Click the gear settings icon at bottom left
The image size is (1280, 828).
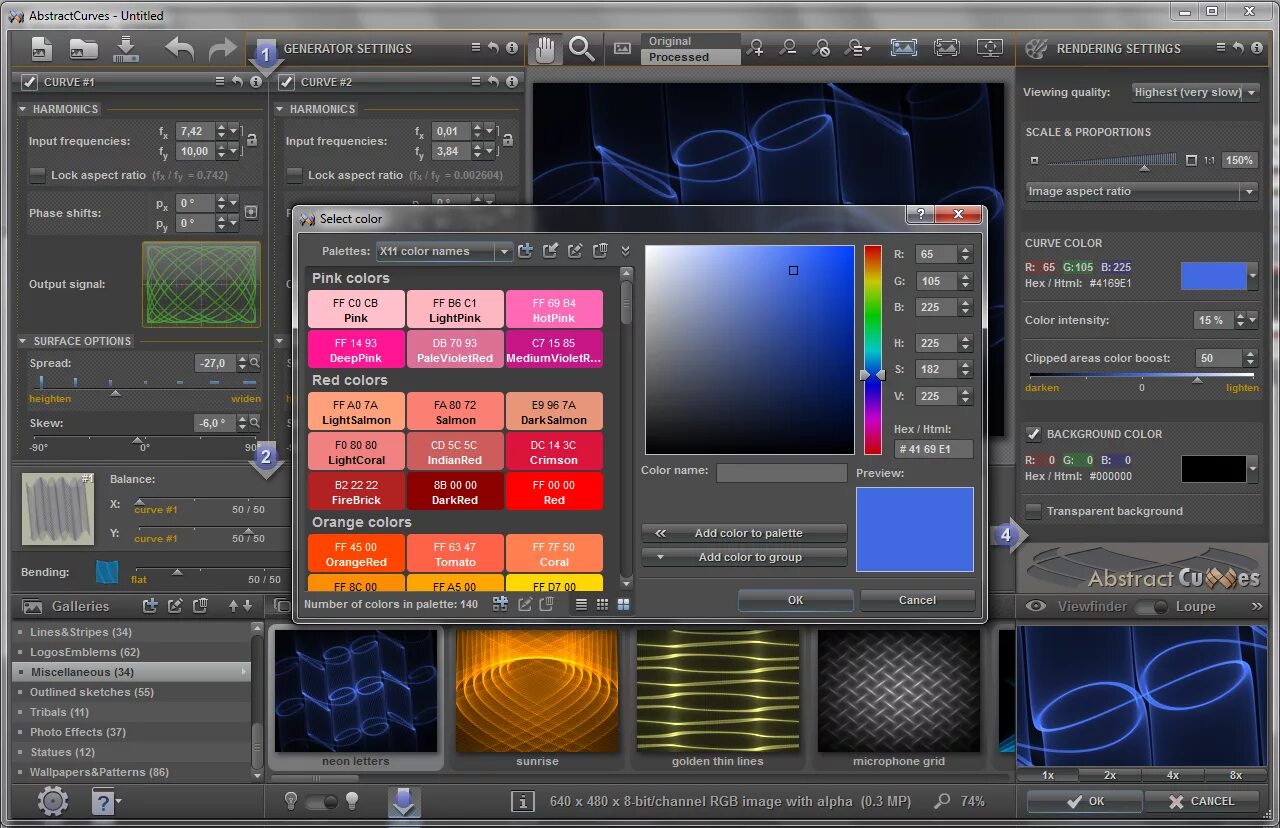coord(52,801)
